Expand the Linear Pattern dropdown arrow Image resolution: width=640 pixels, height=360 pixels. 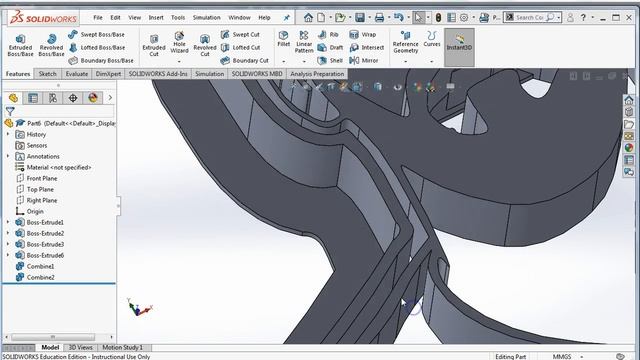click(304, 62)
